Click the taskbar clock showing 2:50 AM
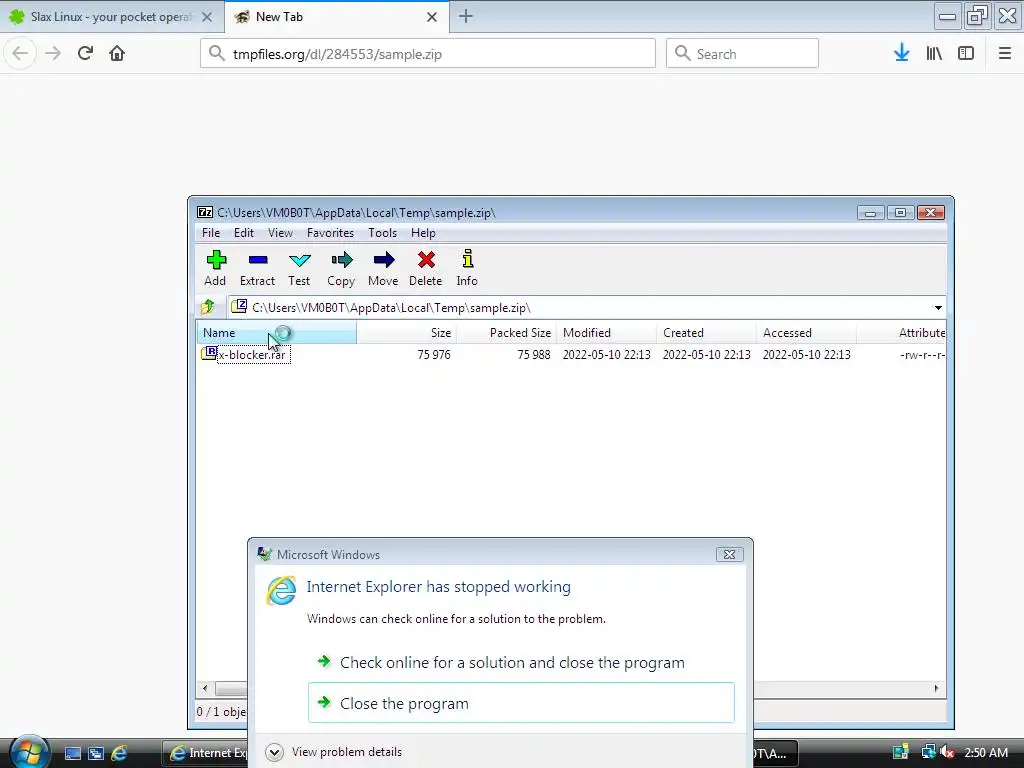The image size is (1024, 768). click(x=986, y=752)
